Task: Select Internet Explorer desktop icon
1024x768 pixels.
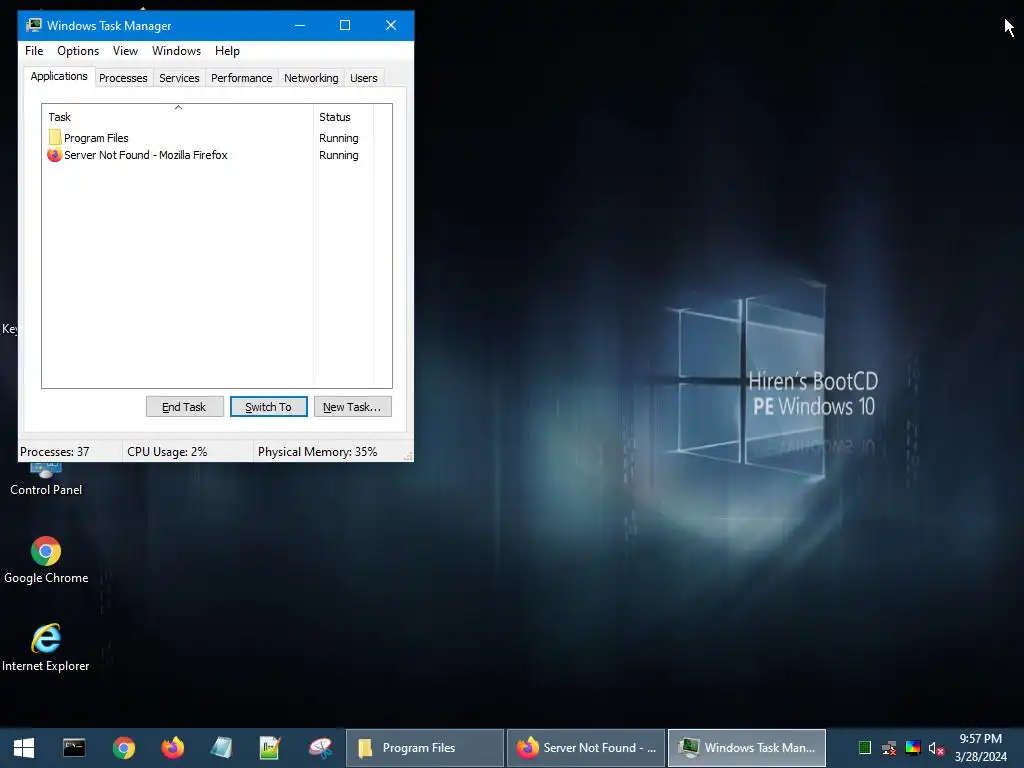Action: [46, 648]
